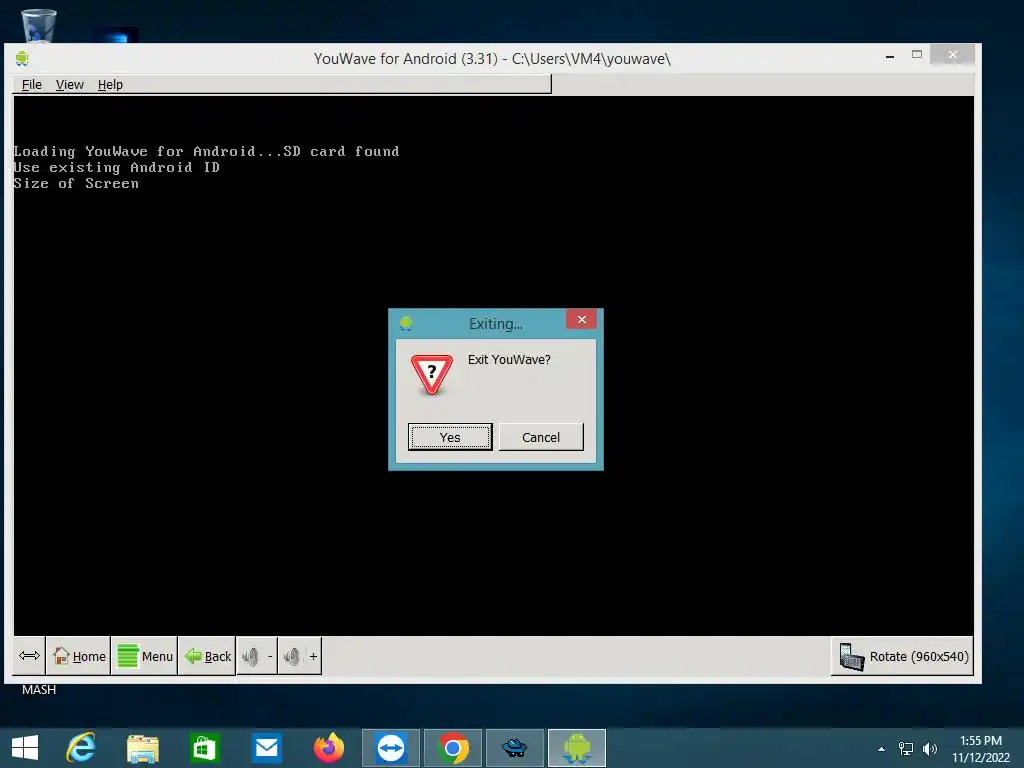Open File Explorer from taskbar
Image resolution: width=1024 pixels, height=768 pixels.
tap(142, 748)
